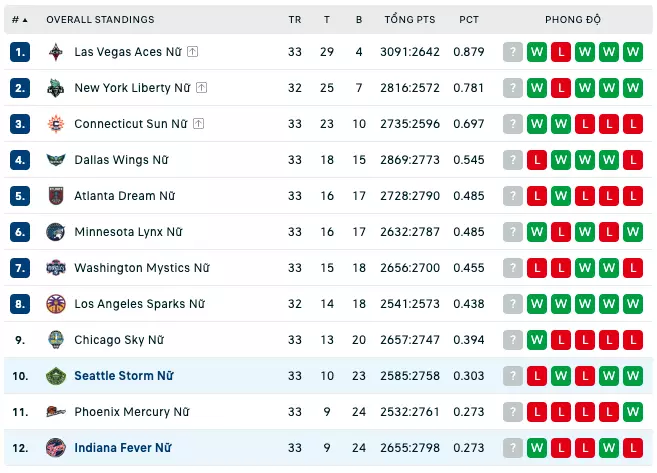657x473 pixels.
Task: Click the Las Vegas Aces team logo
Action: point(56,52)
